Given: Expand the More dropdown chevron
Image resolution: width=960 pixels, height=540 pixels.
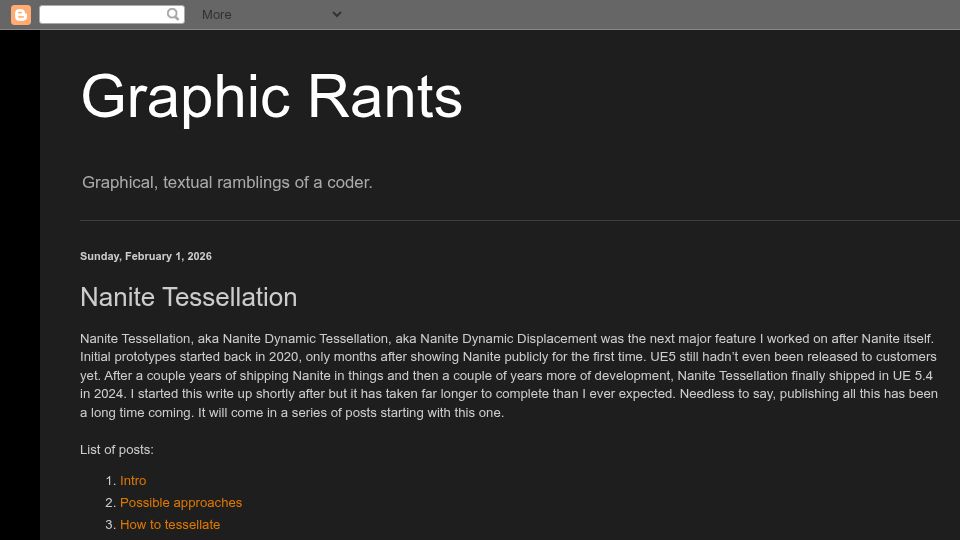Looking at the screenshot, I should [337, 14].
